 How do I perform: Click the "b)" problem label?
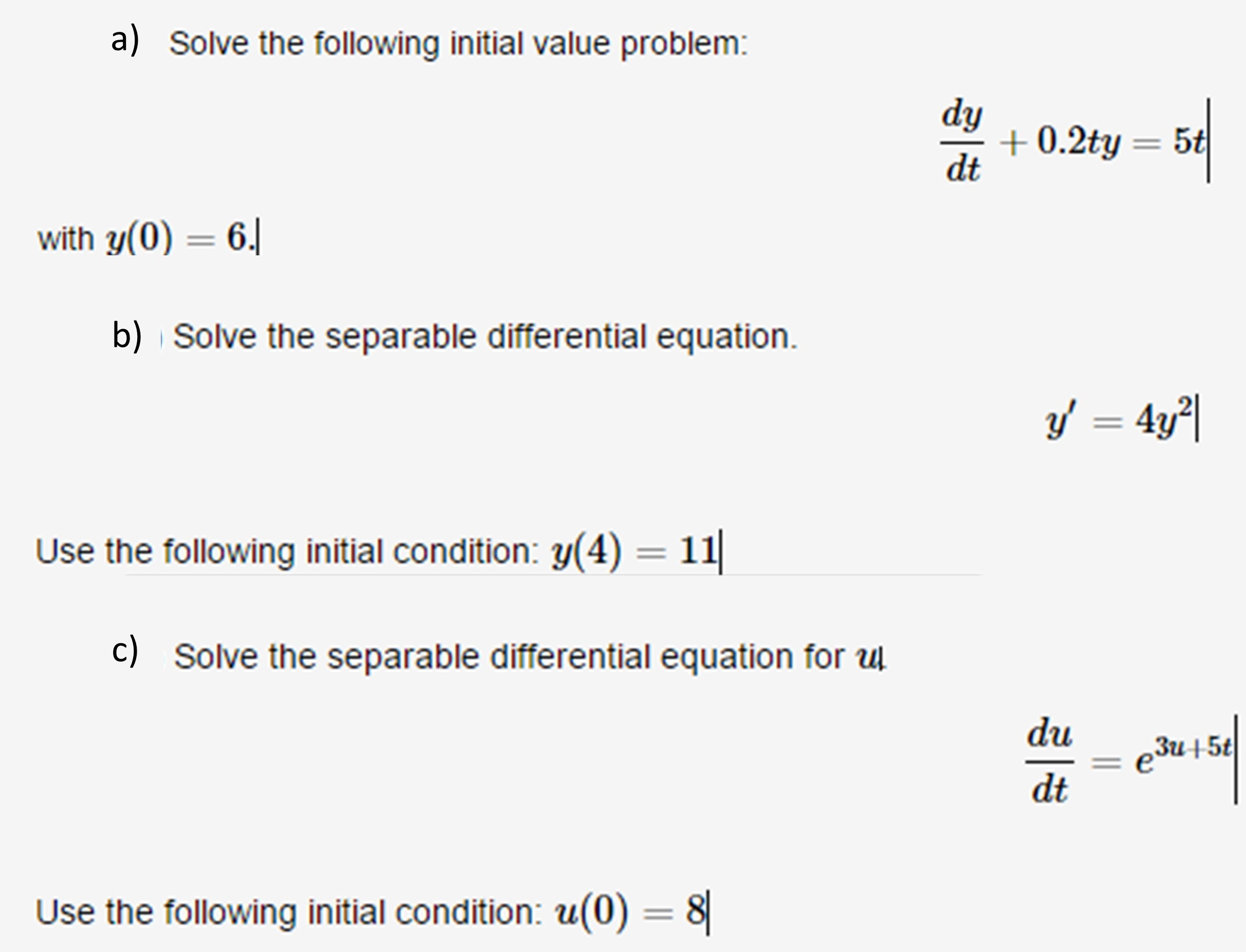[x=127, y=335]
